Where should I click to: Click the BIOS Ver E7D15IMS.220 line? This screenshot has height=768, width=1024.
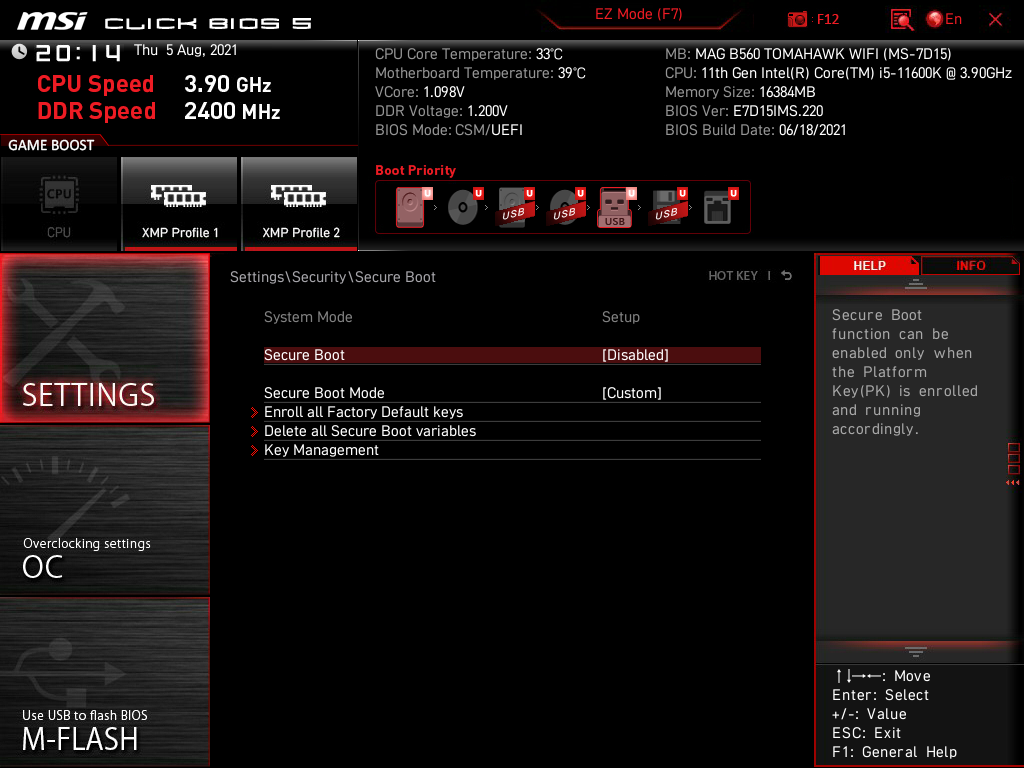tap(744, 111)
